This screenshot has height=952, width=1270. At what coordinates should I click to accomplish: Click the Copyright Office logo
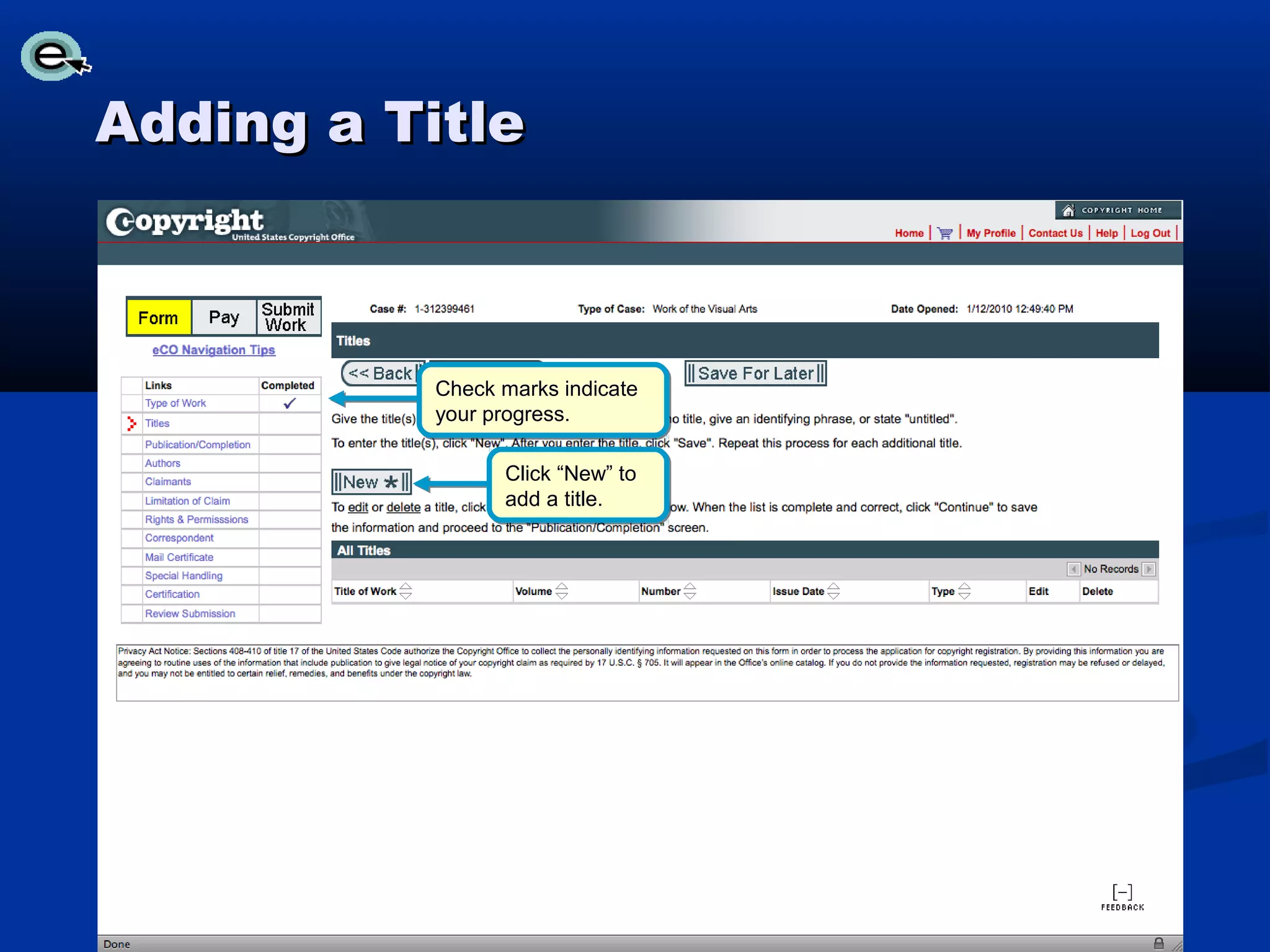pos(230,224)
